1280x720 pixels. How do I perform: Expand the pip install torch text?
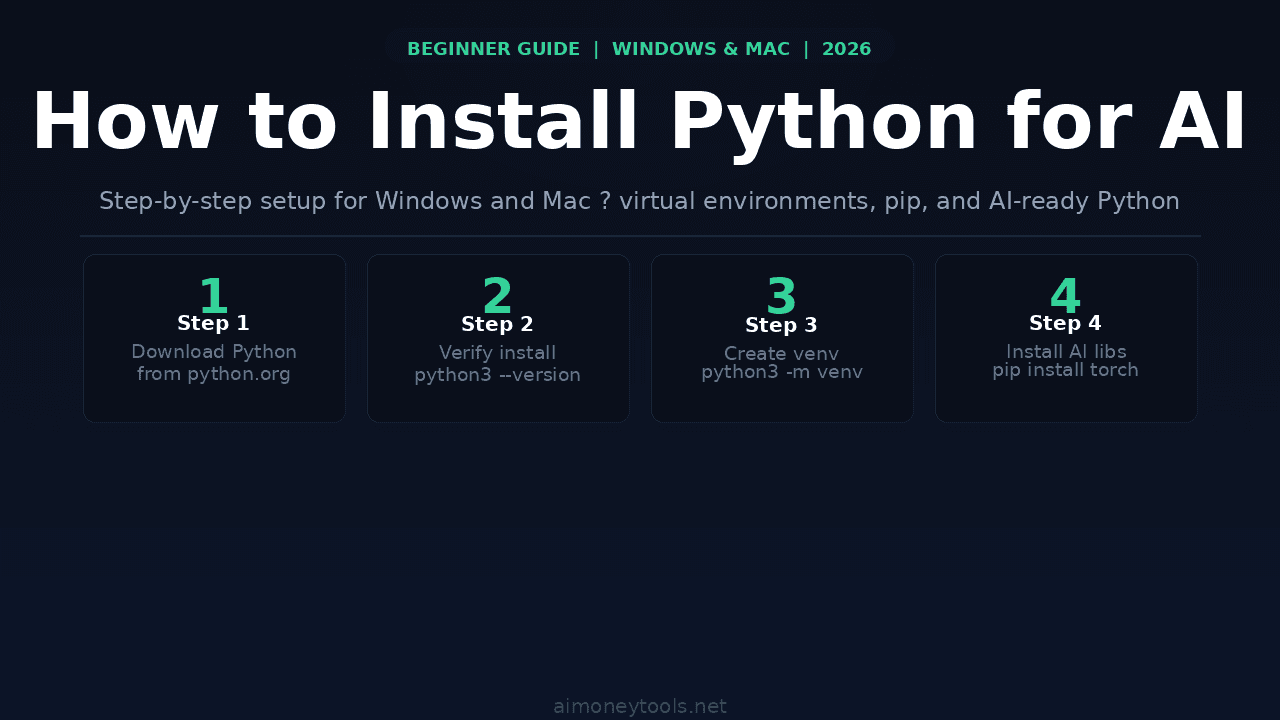[x=1065, y=369]
